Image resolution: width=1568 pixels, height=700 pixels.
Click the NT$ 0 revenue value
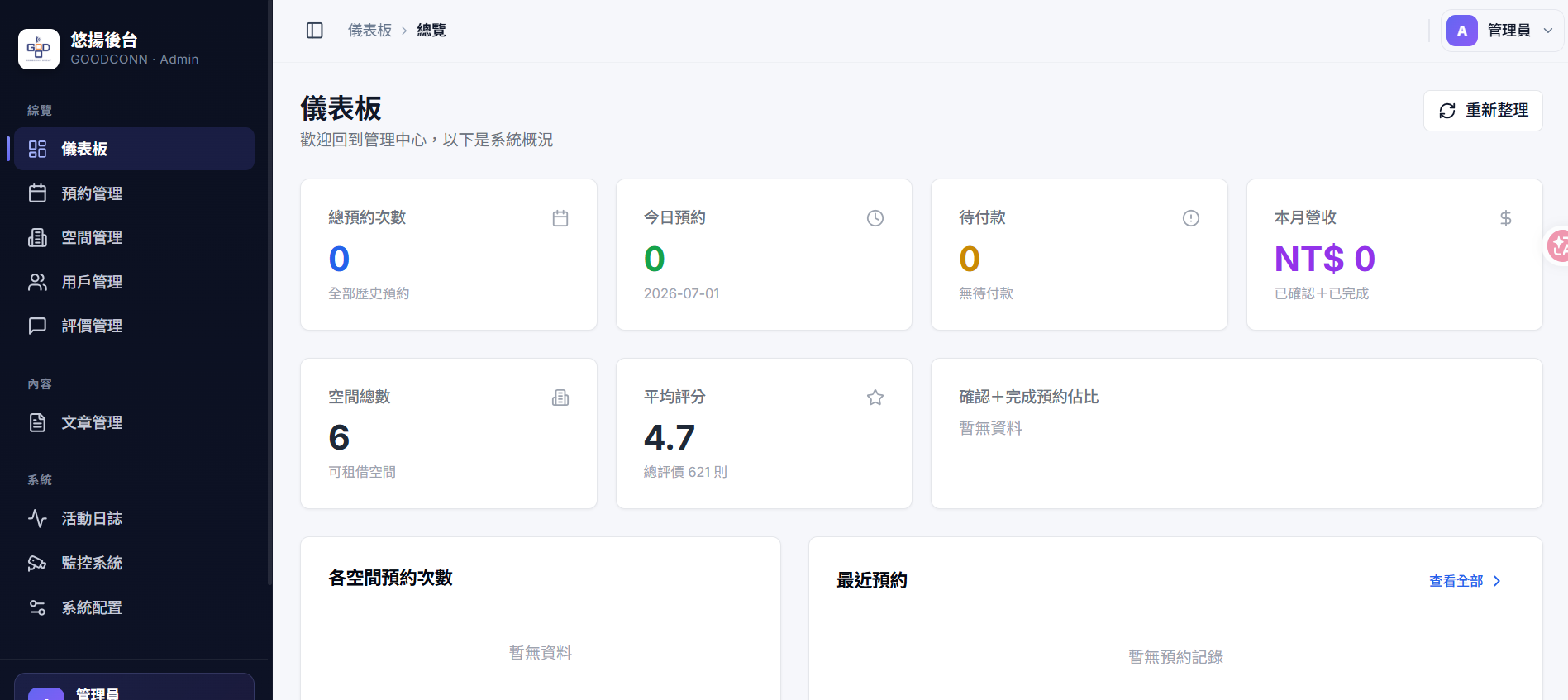pyautogui.click(x=1325, y=259)
